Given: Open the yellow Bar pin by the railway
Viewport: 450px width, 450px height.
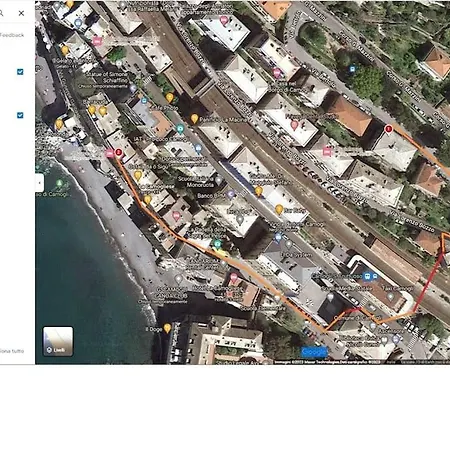Looking at the screenshot, I should 279,210.
